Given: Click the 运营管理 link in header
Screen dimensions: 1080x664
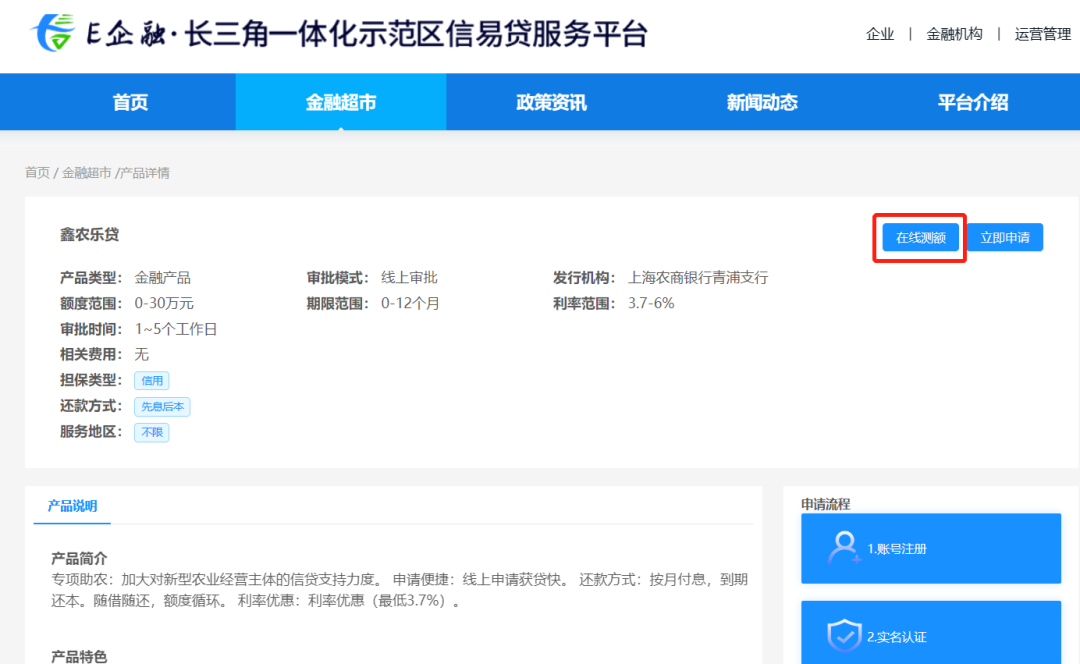Looking at the screenshot, I should tap(1042, 34).
